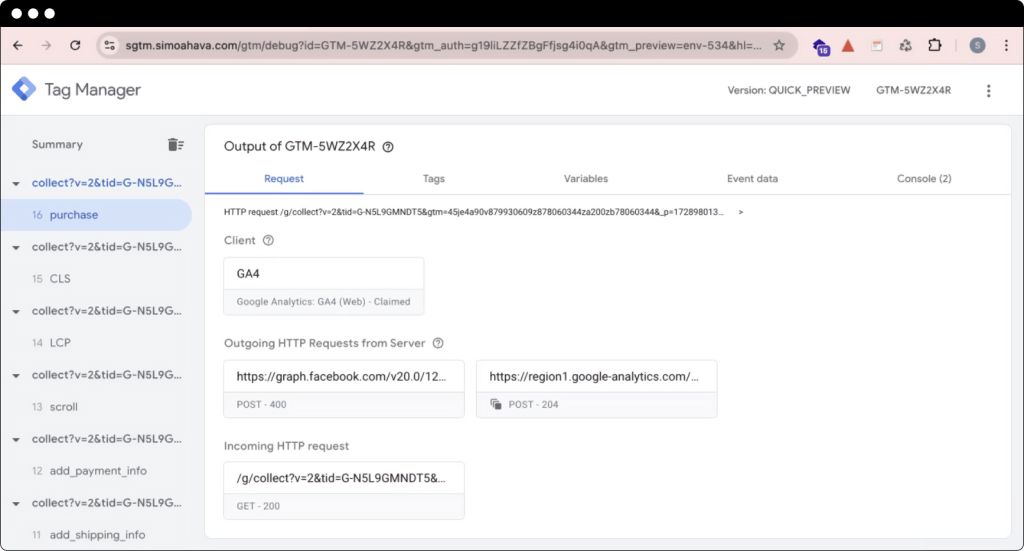The height and width of the screenshot is (551, 1024).
Task: Click the help icon next to Client
Action: 268,241
